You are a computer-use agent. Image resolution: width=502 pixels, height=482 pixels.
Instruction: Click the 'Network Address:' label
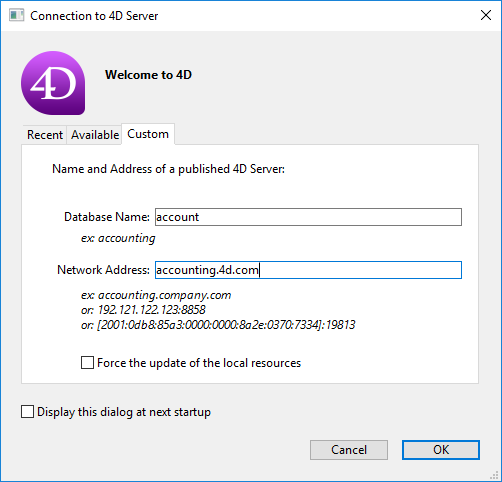pyautogui.click(x=103, y=270)
